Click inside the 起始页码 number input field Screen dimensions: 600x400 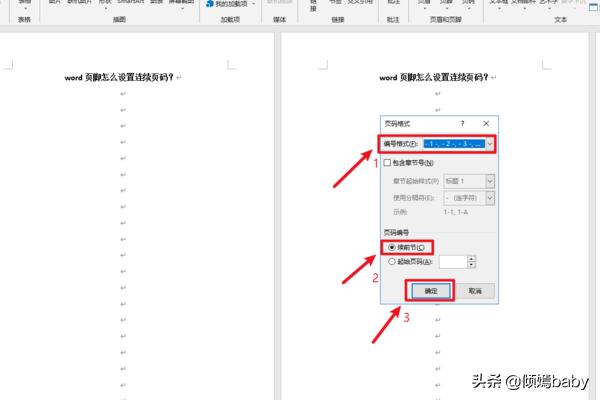452,261
